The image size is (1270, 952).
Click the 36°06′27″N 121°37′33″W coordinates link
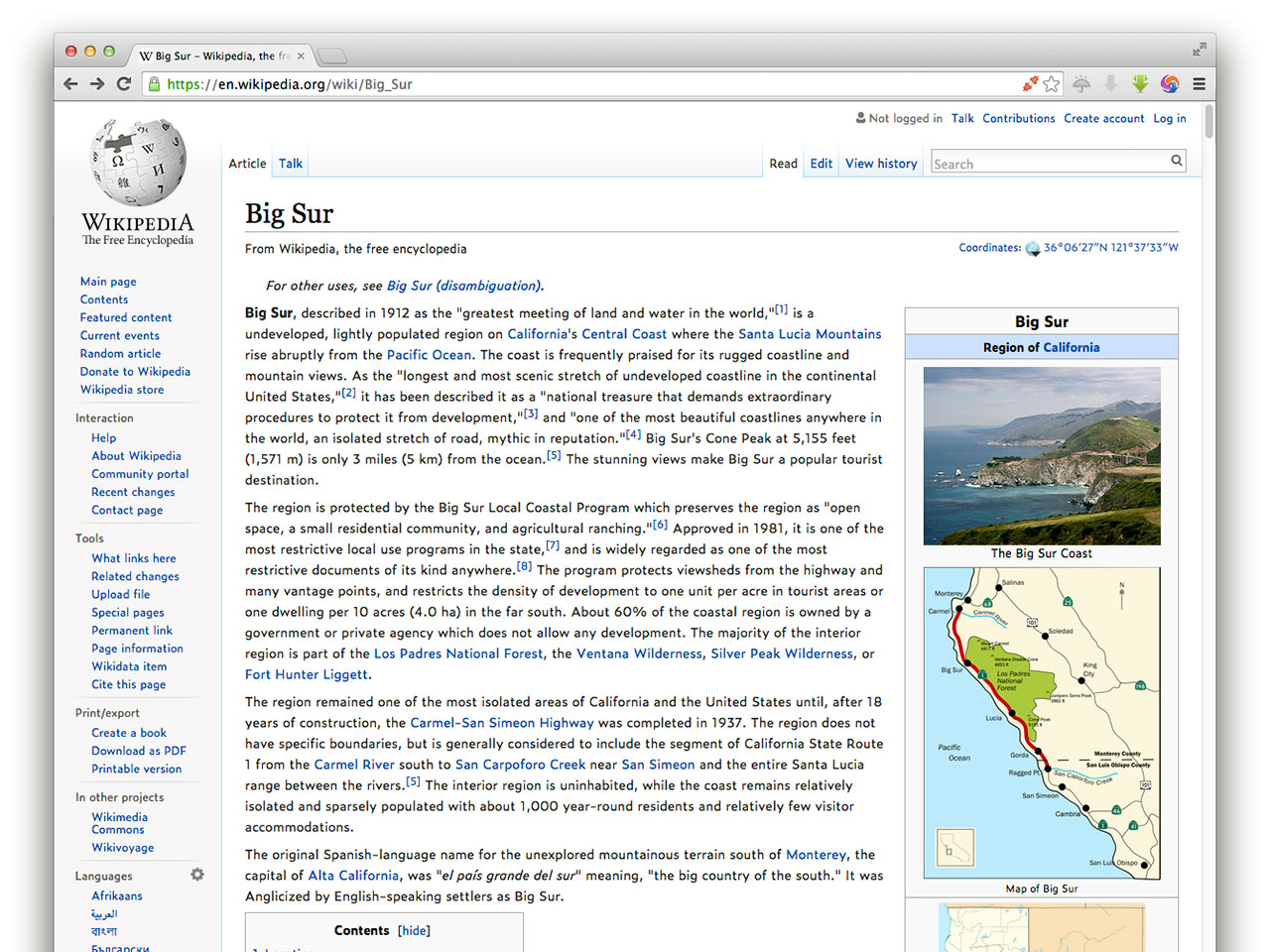1110,248
